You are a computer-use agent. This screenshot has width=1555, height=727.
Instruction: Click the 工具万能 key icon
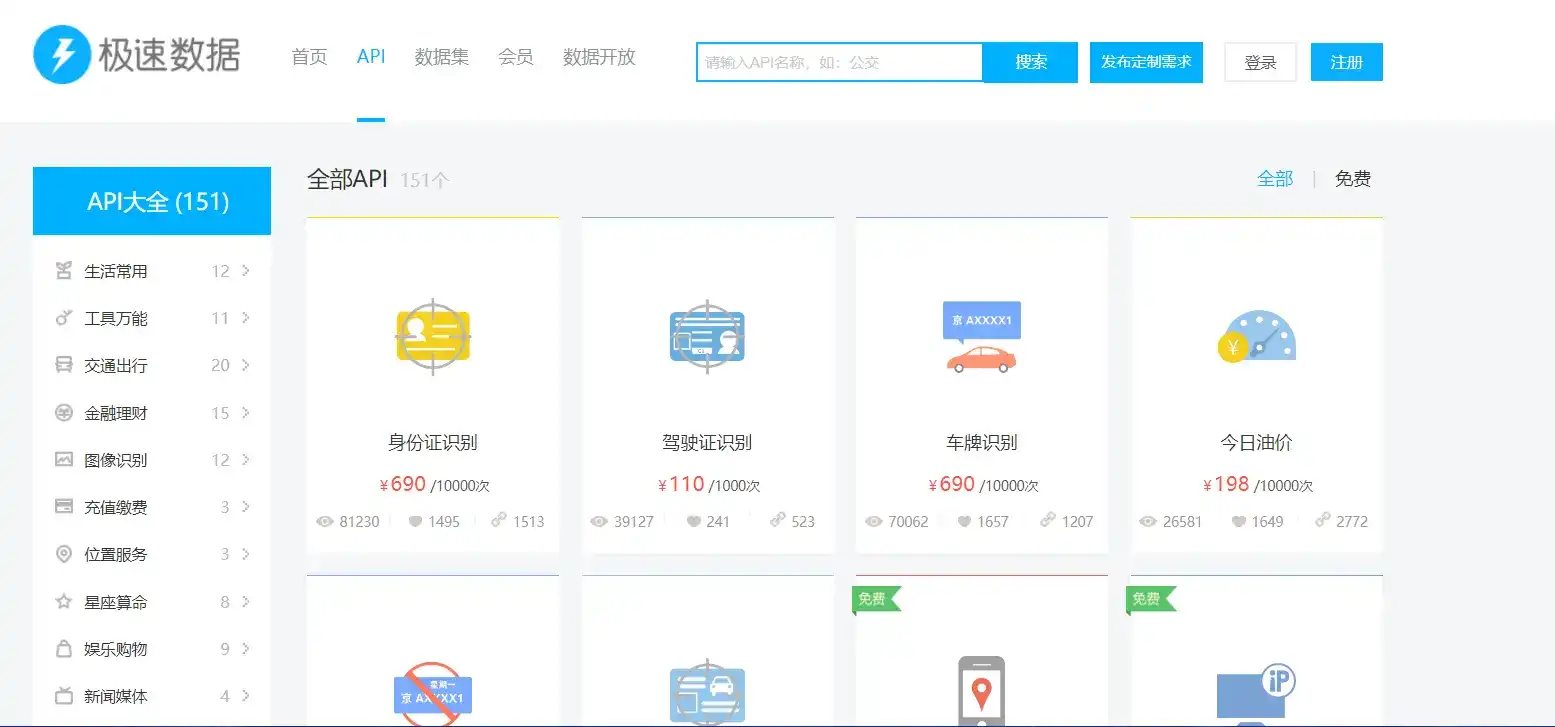tap(64, 318)
